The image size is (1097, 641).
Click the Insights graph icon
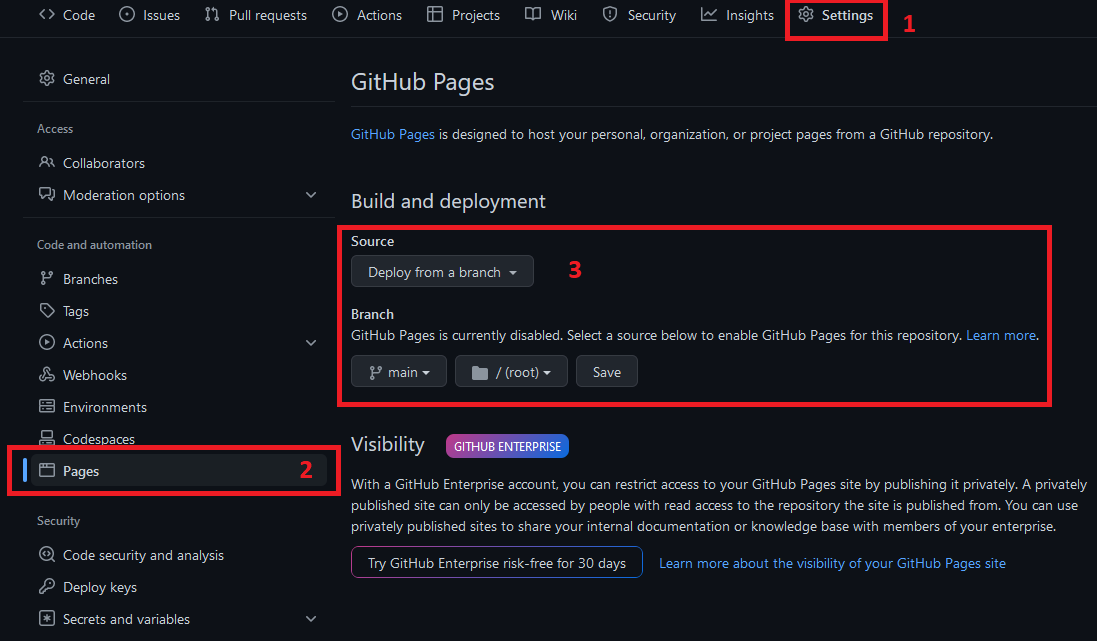[709, 15]
